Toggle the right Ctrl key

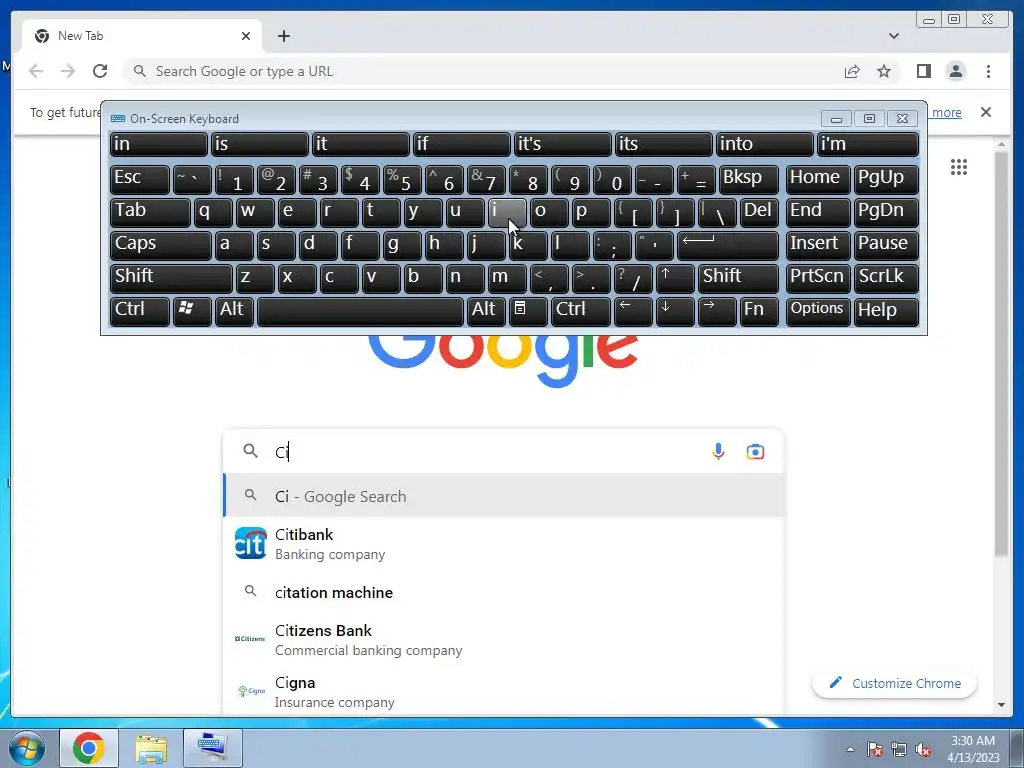[581, 311]
